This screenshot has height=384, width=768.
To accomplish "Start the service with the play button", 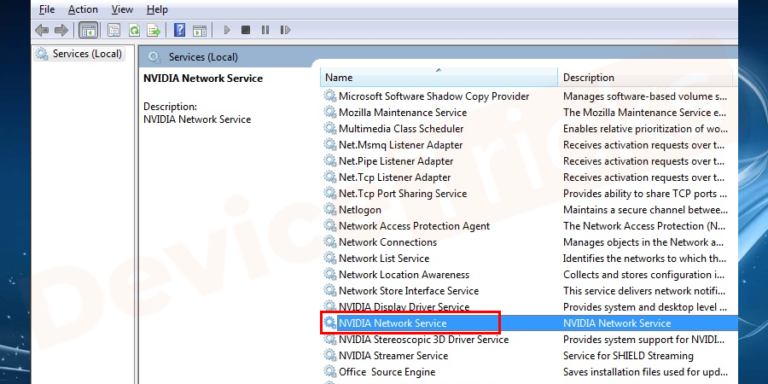I will pyautogui.click(x=226, y=30).
